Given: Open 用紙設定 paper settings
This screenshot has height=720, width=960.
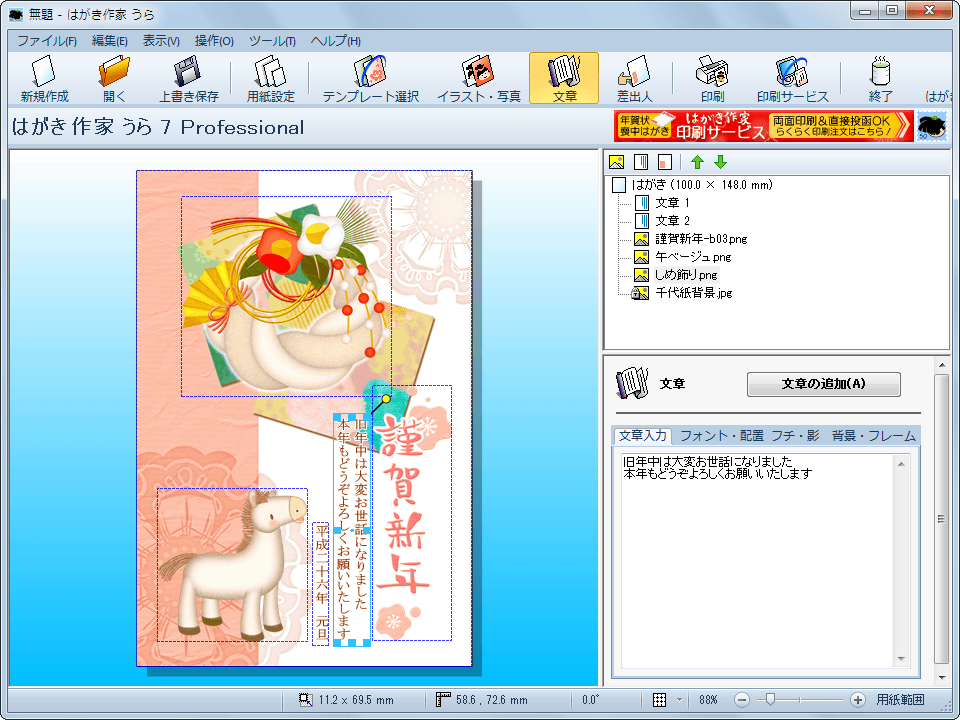Looking at the screenshot, I should point(270,78).
